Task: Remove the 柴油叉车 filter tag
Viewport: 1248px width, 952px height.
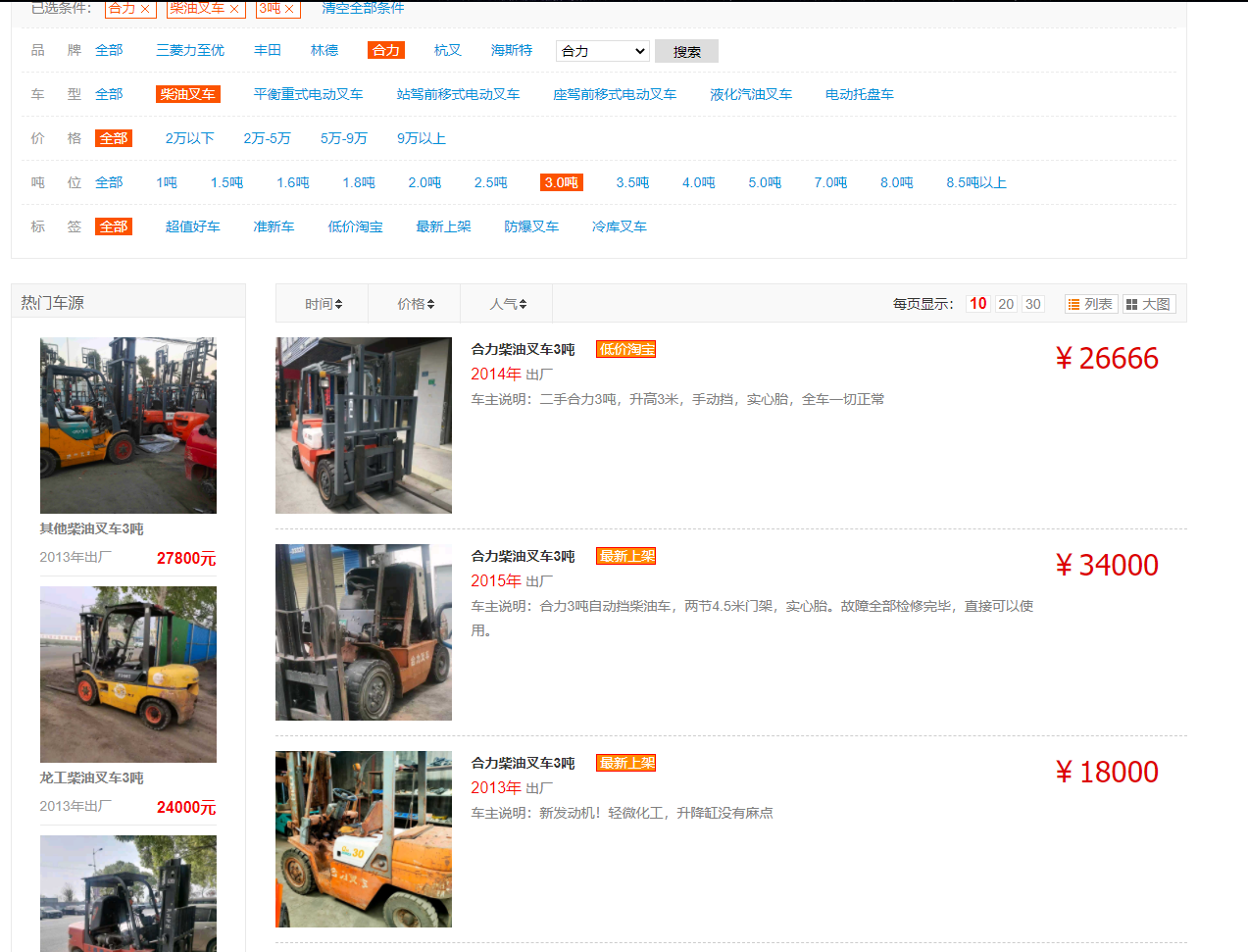Action: [233, 9]
